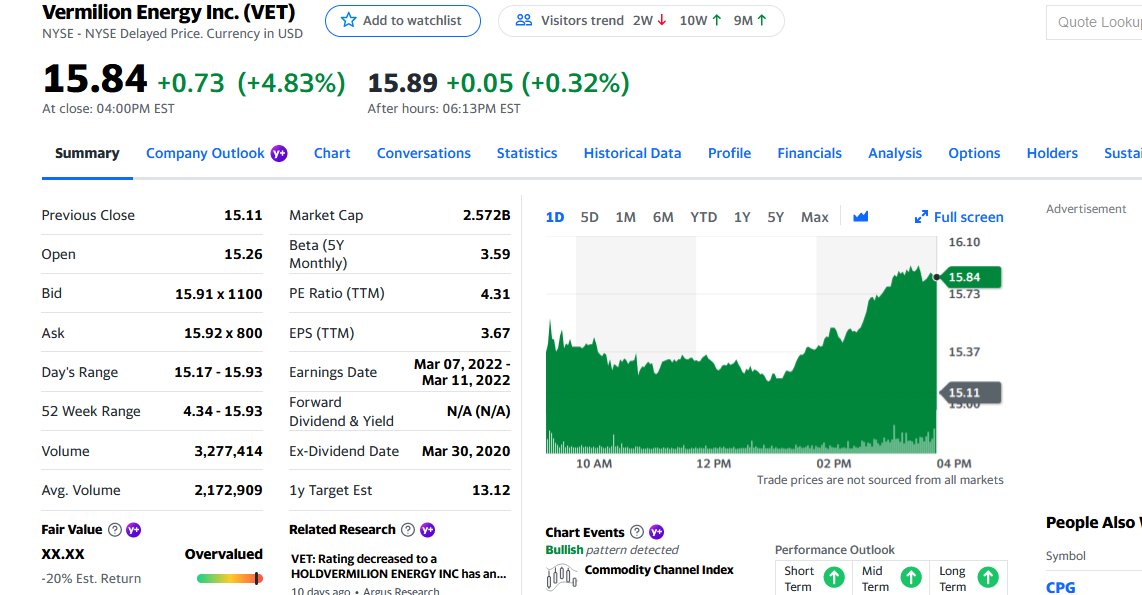Set chart range to 1M
Viewport: 1142px width, 595px height.
(626, 217)
